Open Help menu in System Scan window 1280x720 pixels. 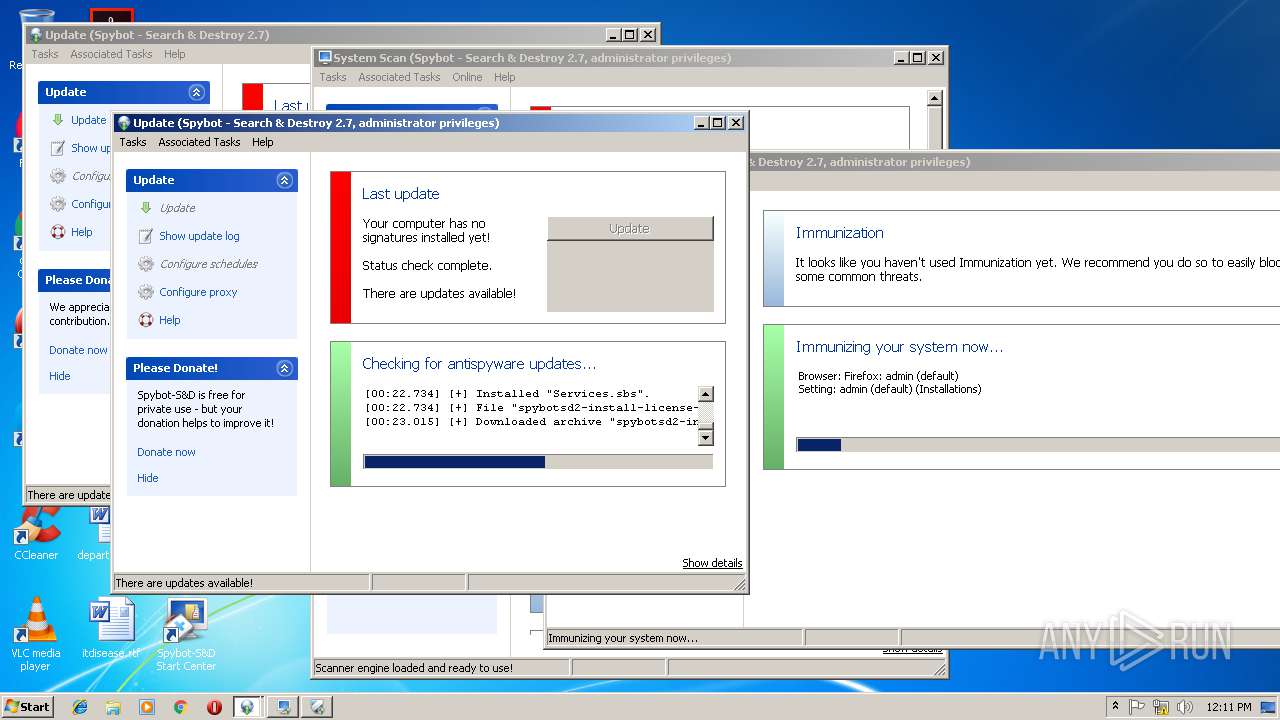pyautogui.click(x=505, y=77)
